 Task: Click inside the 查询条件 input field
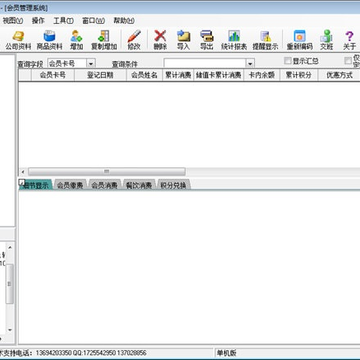[205, 63]
